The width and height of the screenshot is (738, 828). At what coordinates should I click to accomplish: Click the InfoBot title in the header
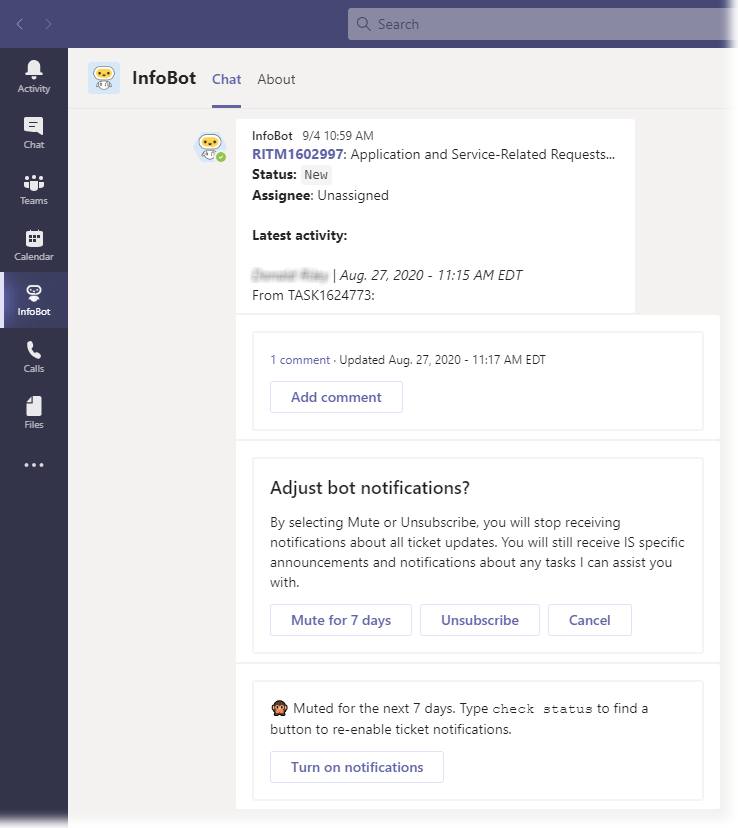pyautogui.click(x=164, y=78)
